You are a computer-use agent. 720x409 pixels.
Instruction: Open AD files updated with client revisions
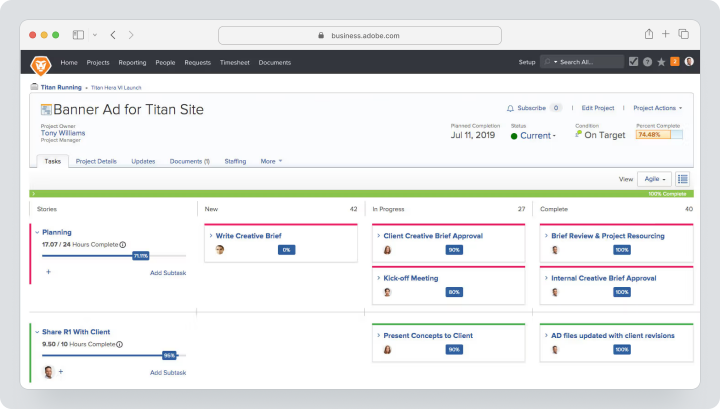click(613, 336)
